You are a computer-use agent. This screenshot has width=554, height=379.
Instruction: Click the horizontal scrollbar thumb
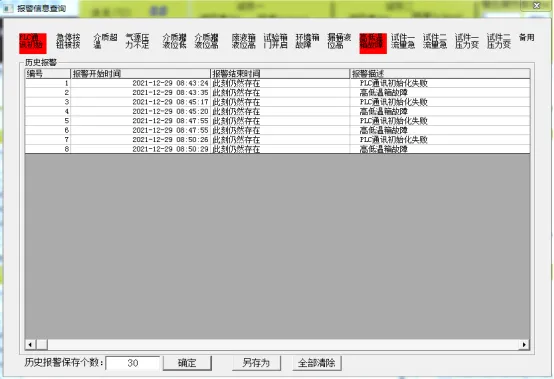click(42, 344)
